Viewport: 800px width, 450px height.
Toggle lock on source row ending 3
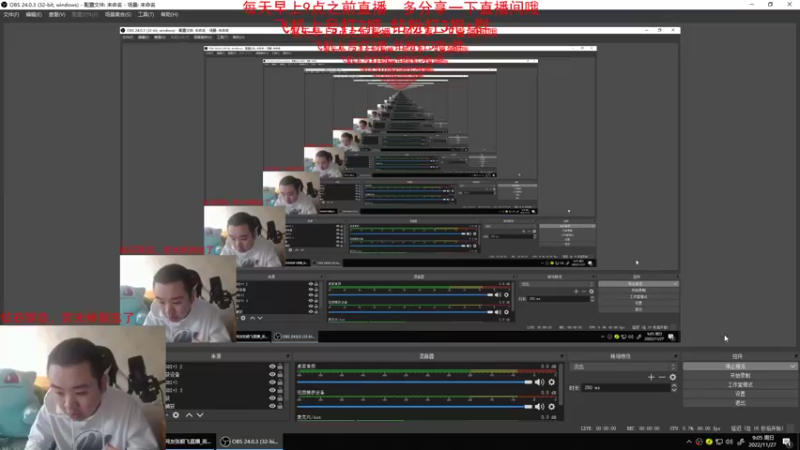tap(280, 390)
